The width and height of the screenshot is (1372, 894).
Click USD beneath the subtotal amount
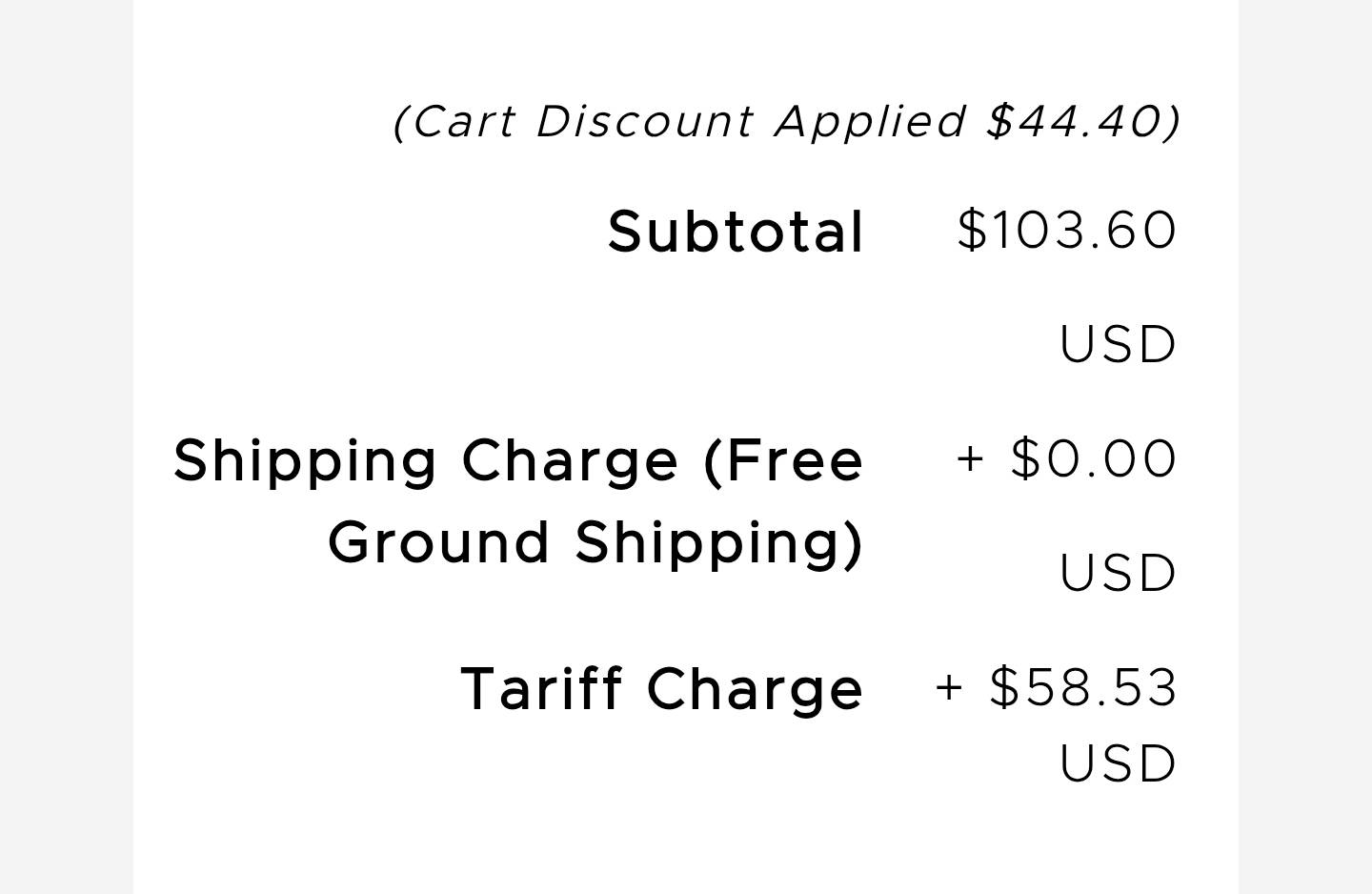(1118, 345)
